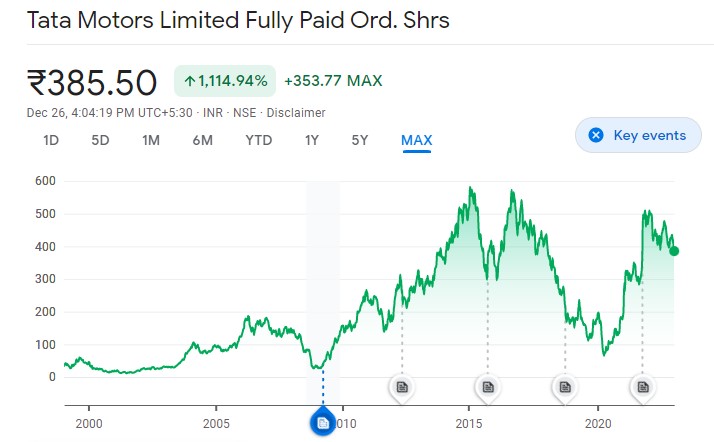Open the news event marker near 2019
The image size is (714, 442).
[565, 386]
